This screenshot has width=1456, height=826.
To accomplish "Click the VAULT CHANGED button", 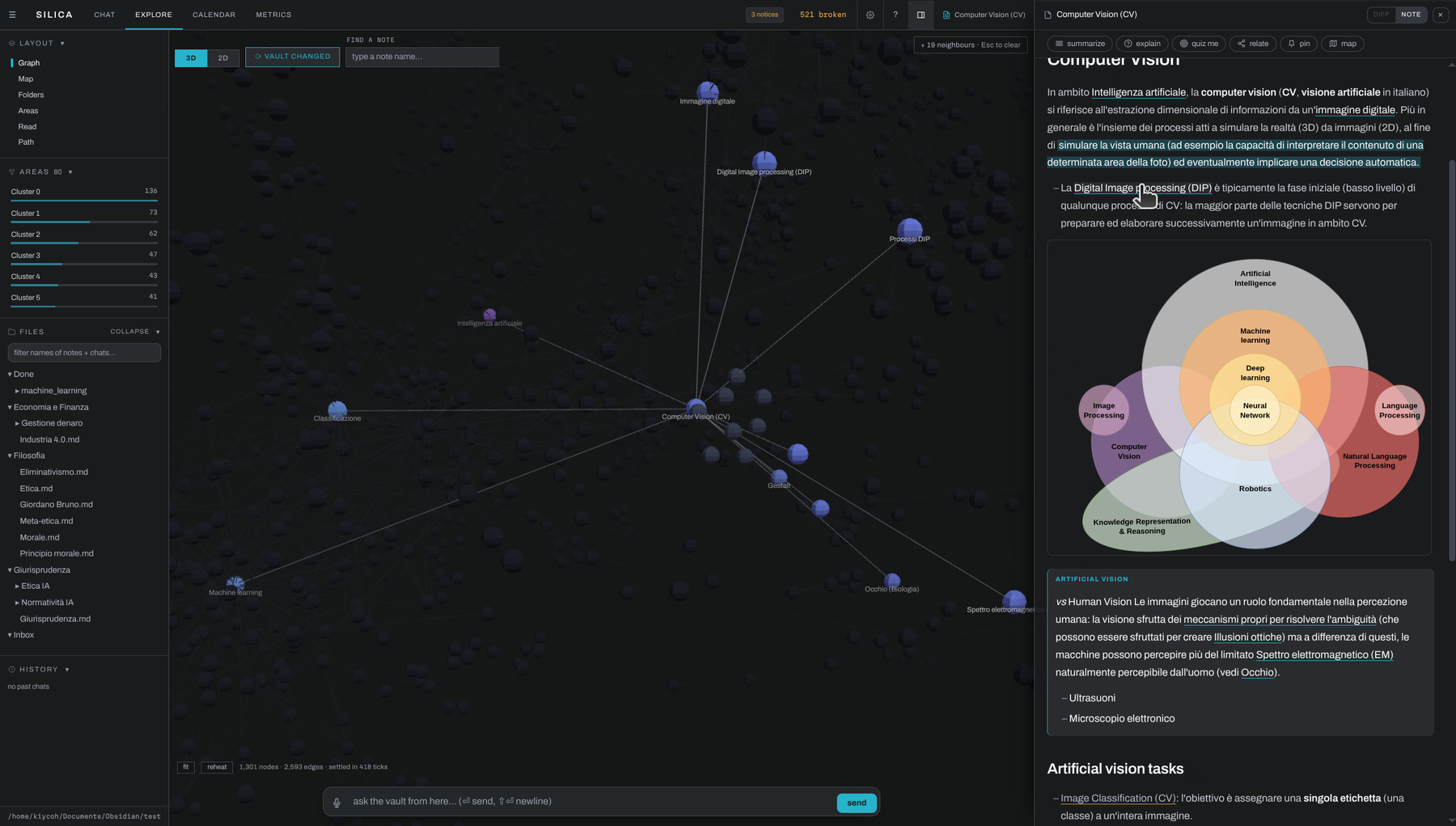I will pyautogui.click(x=293, y=57).
